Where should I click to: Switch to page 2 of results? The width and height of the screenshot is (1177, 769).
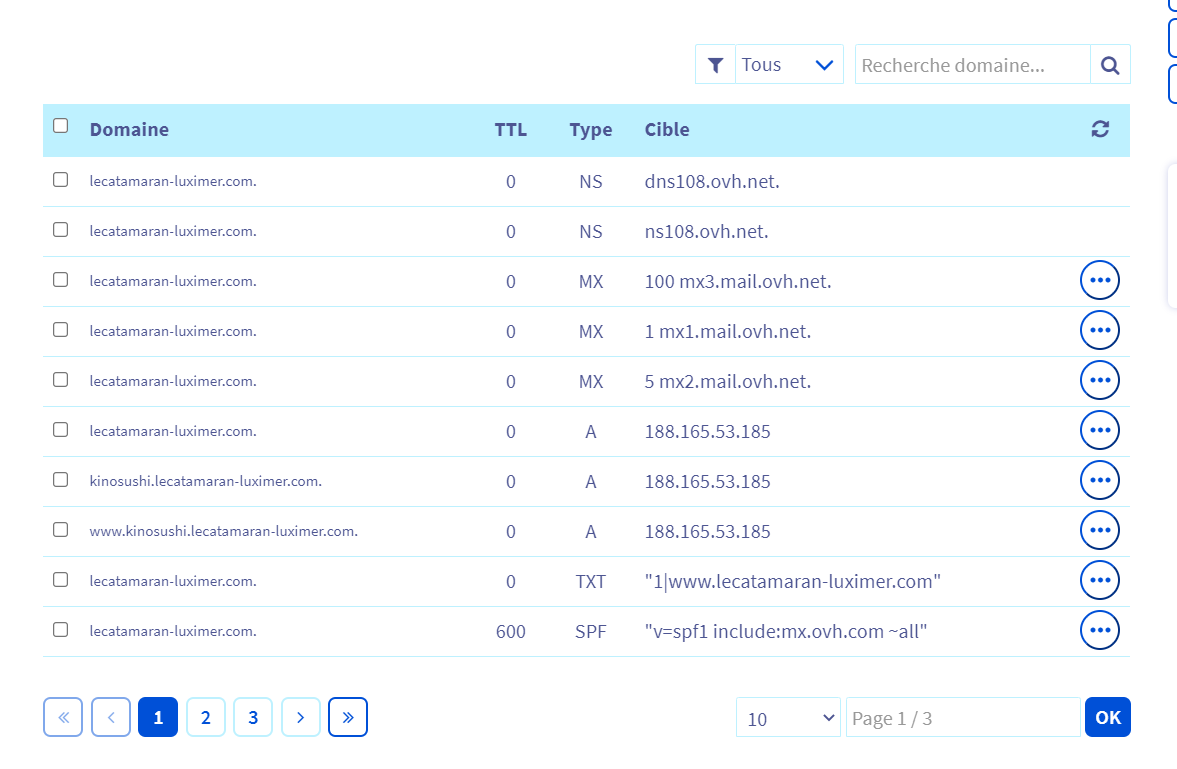205,717
